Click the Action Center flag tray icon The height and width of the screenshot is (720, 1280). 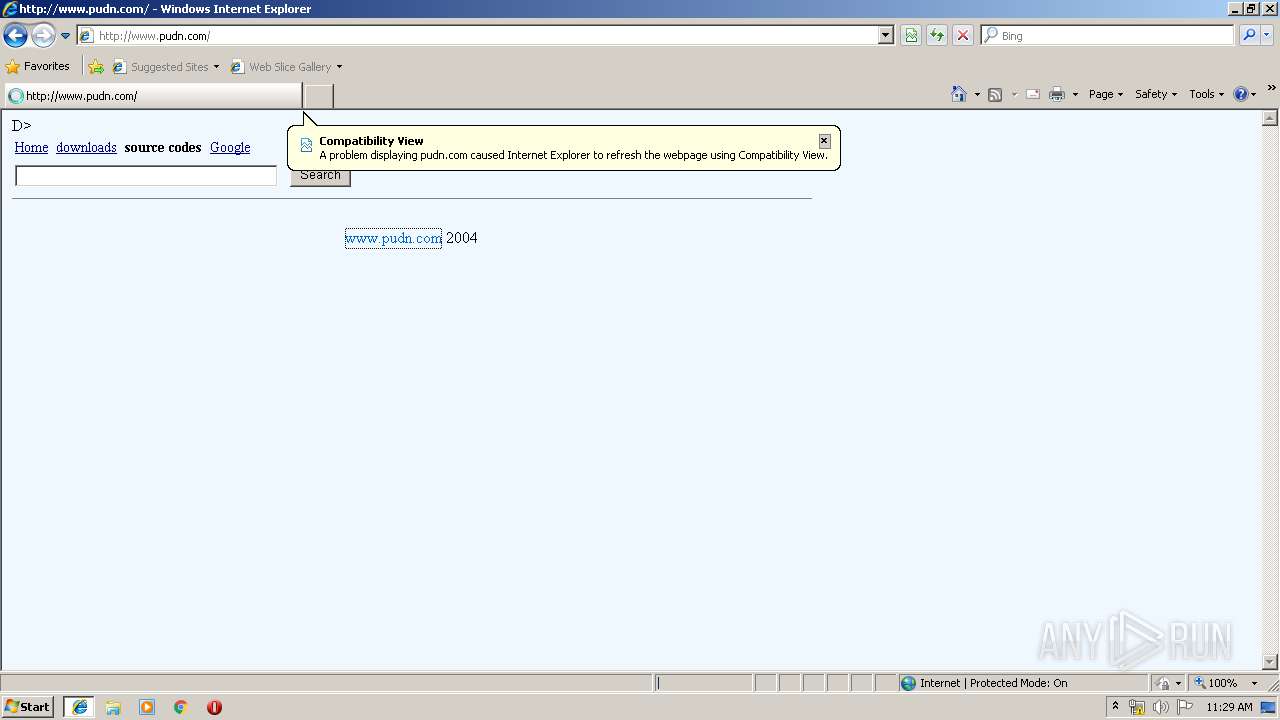click(1184, 707)
